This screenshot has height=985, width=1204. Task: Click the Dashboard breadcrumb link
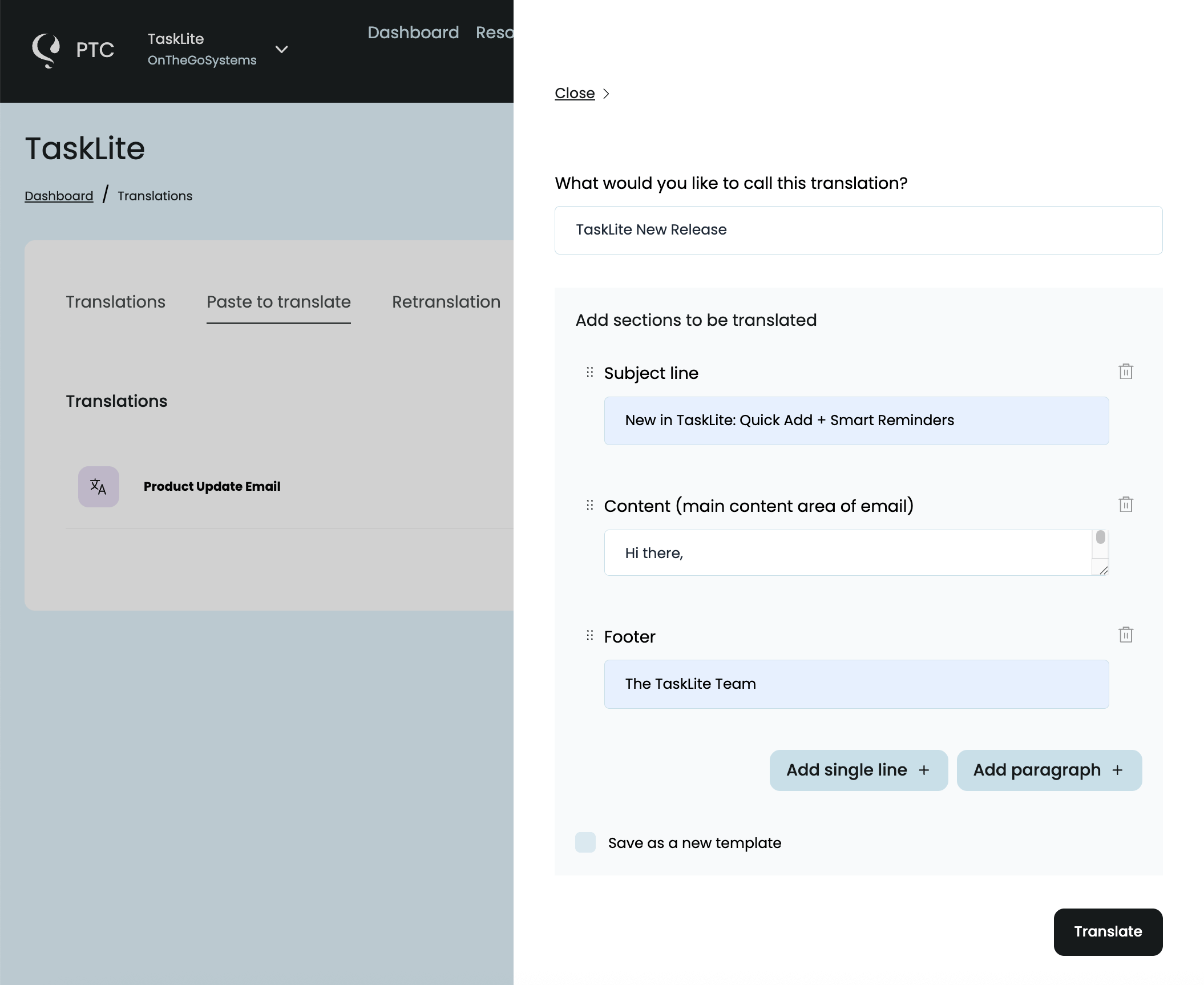(59, 196)
